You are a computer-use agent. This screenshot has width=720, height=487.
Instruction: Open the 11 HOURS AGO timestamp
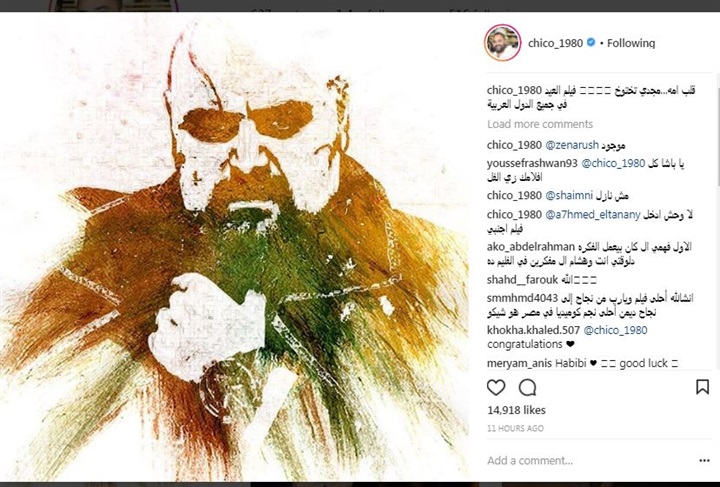(x=515, y=428)
